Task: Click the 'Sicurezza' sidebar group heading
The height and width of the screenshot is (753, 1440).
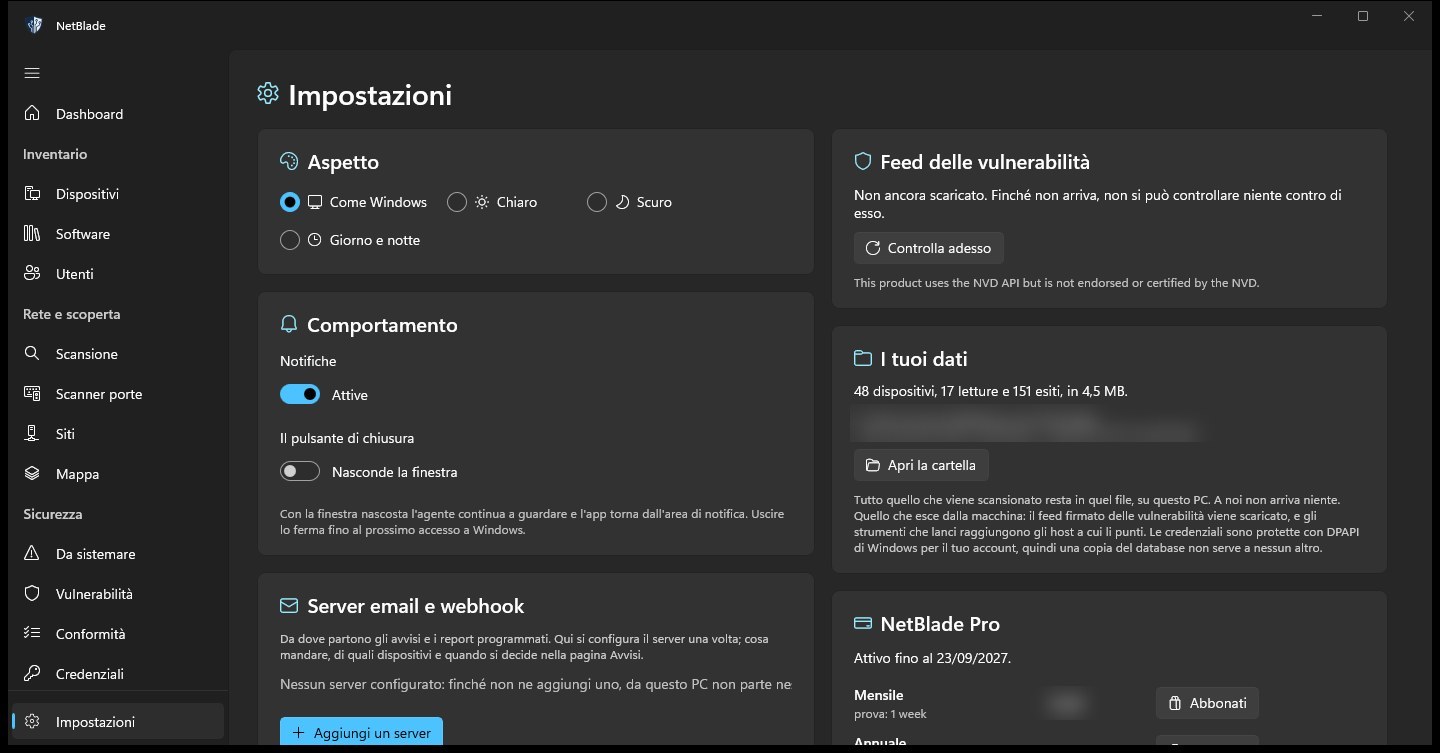Action: pyautogui.click(x=53, y=514)
